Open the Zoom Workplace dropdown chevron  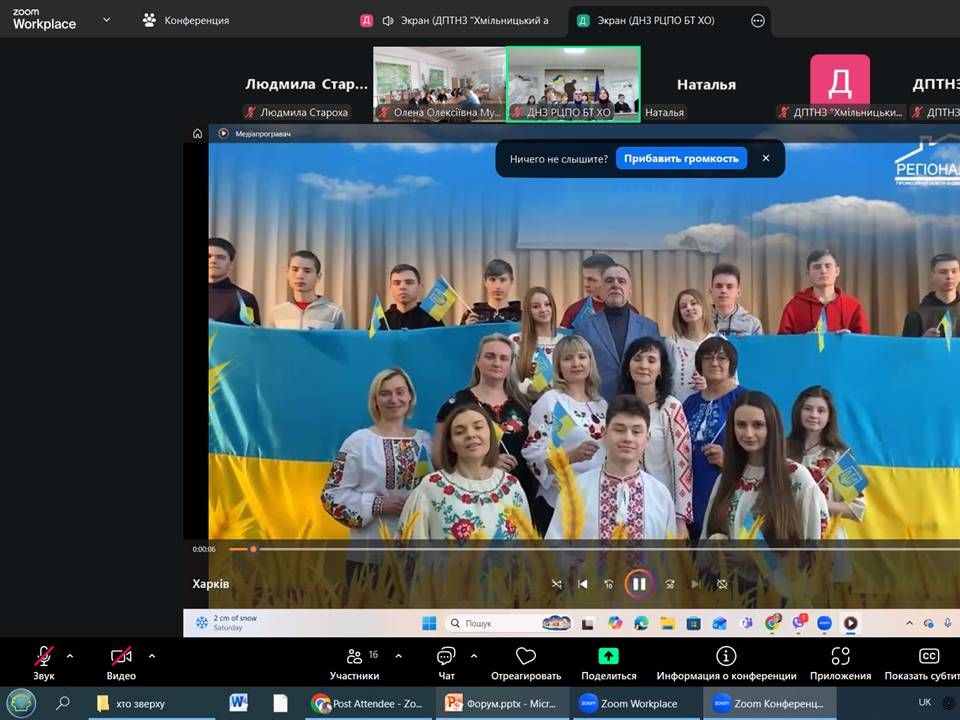[x=106, y=19]
